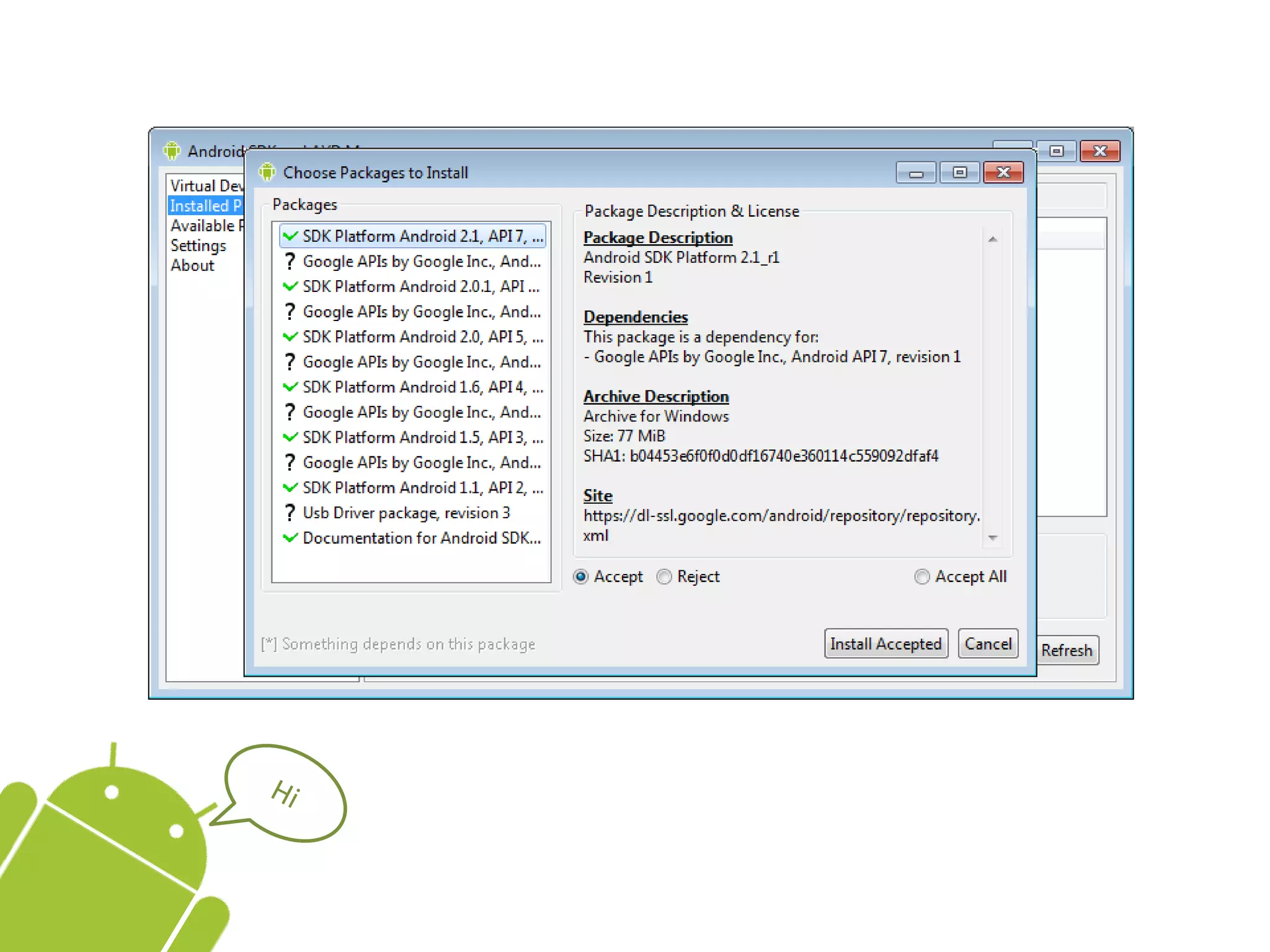This screenshot has height=952, width=1270.
Task: Select the Installed Packages sidebar entry
Action: point(205,206)
